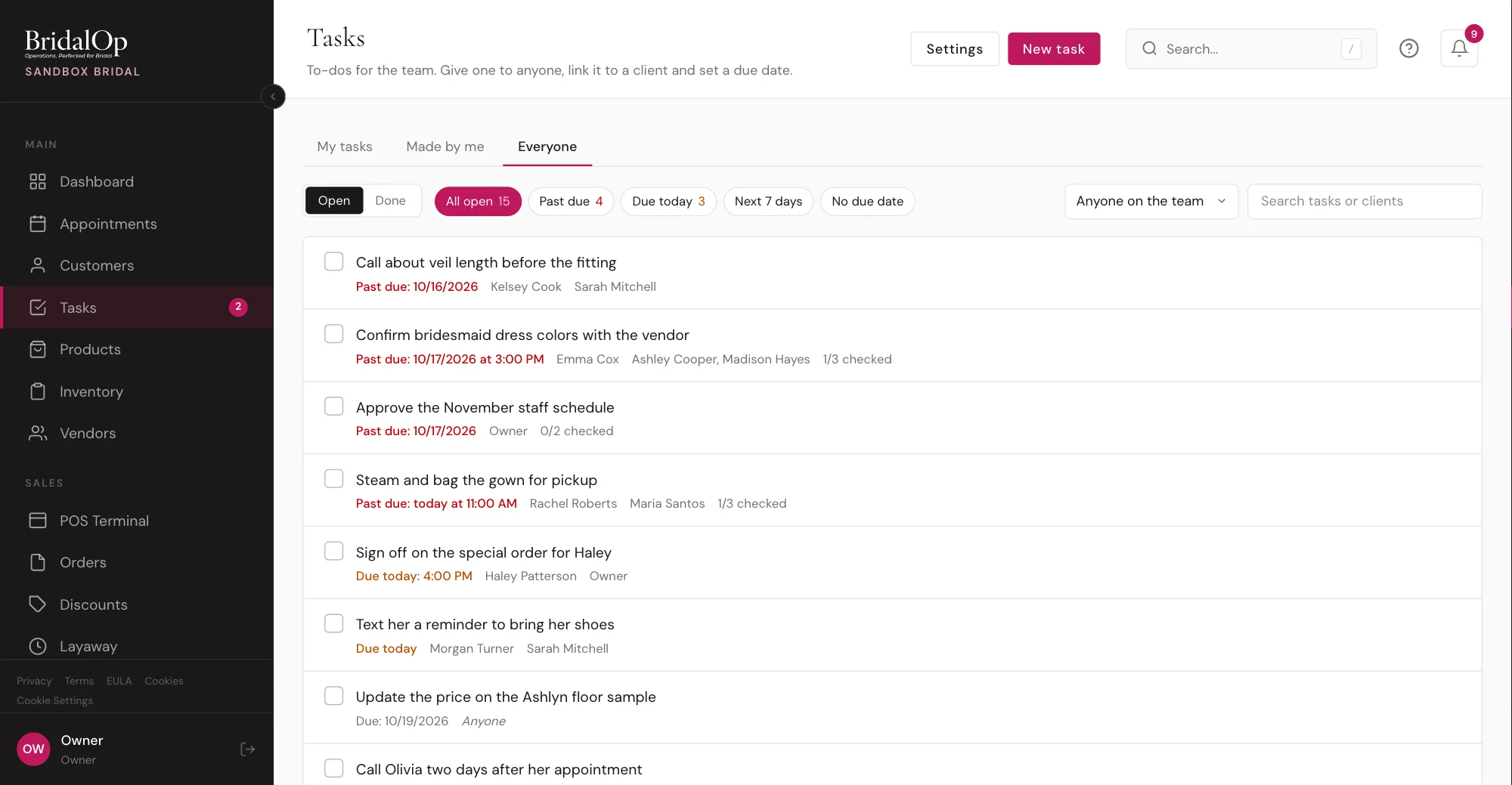Click the log out icon beside Owner
Viewport: 1512px width, 785px height.
pyautogui.click(x=247, y=749)
